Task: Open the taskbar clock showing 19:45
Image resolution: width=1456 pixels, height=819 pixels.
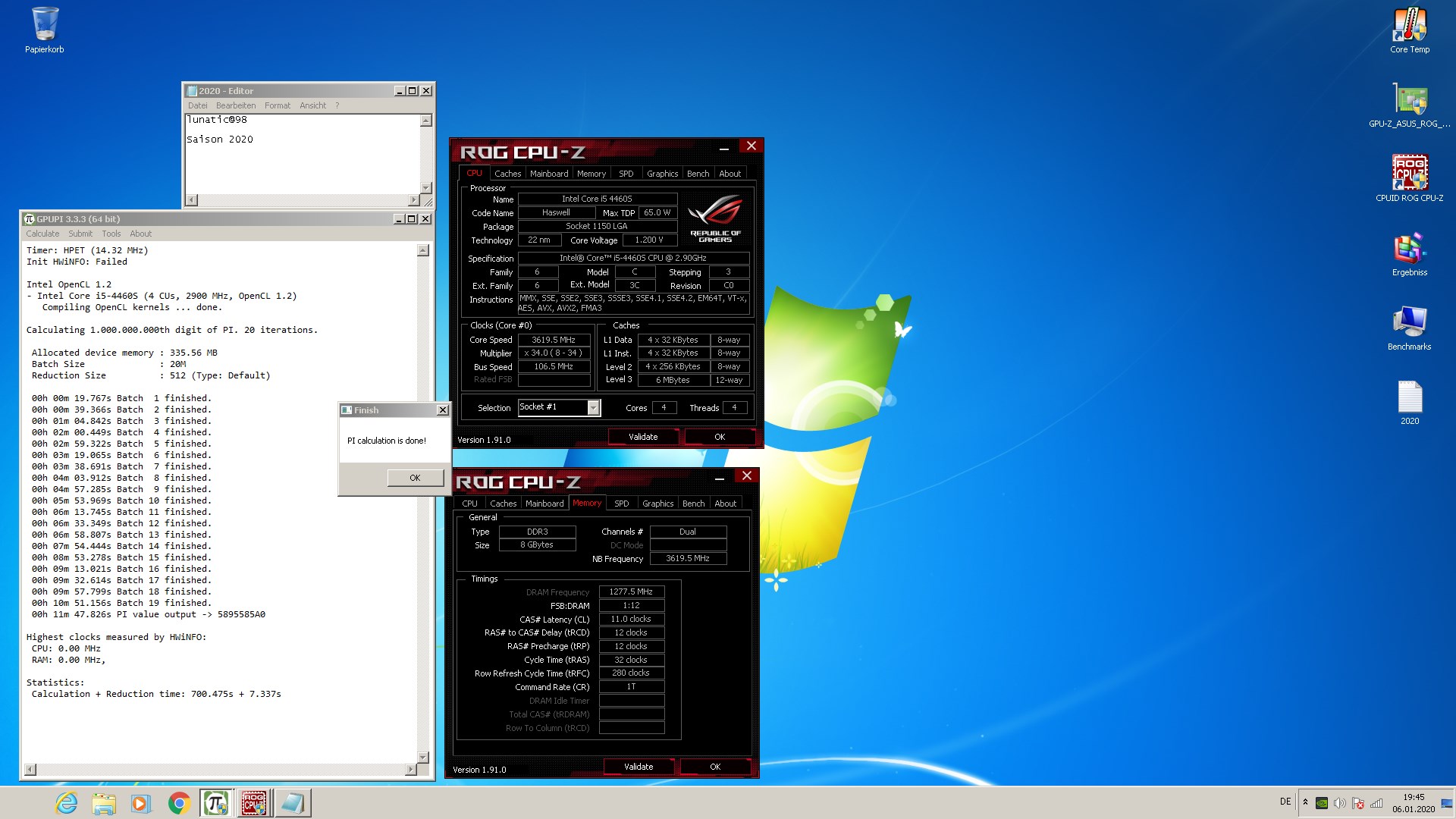Action: (x=1414, y=803)
